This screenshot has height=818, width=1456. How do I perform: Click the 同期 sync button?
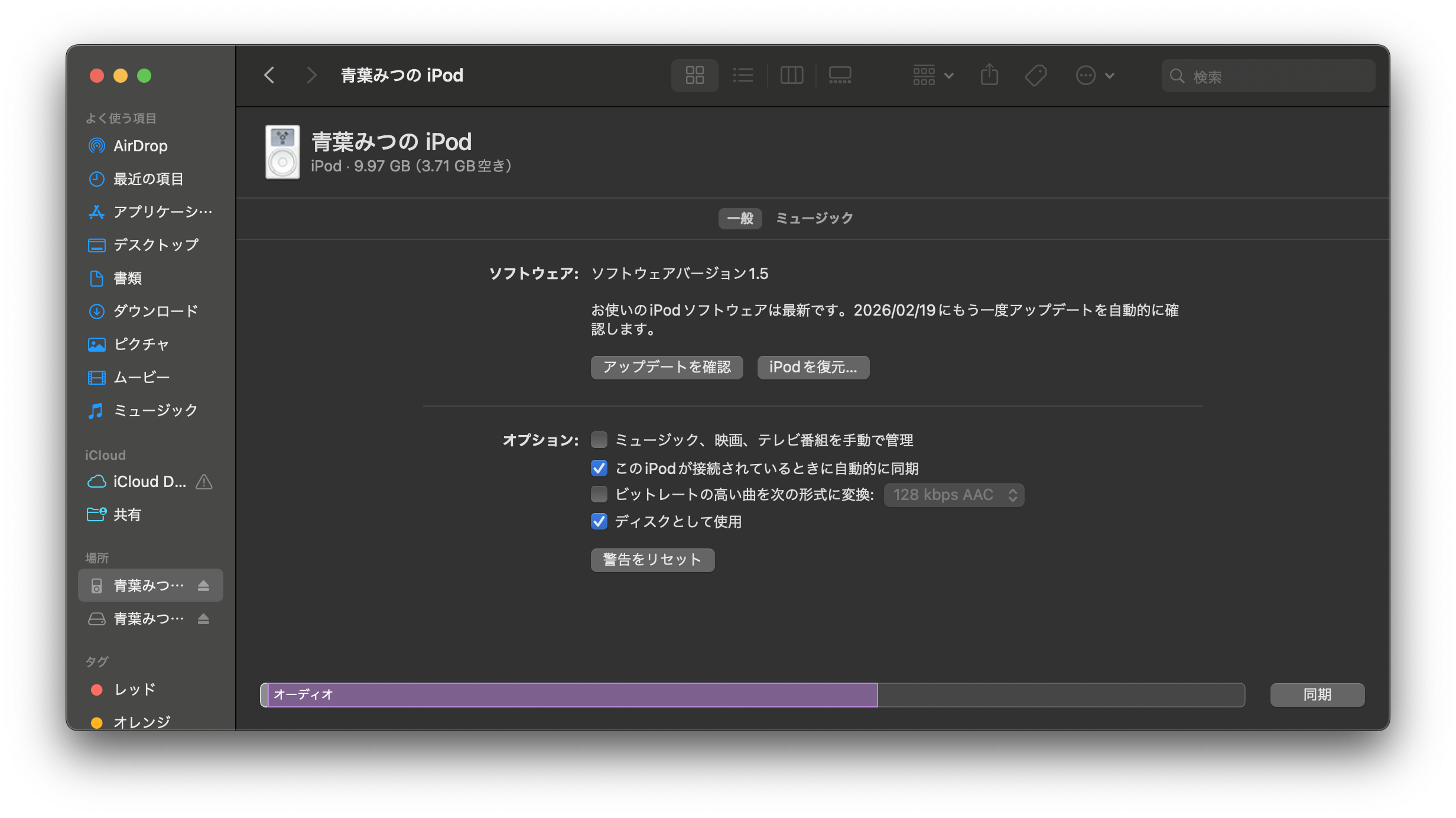point(1317,695)
